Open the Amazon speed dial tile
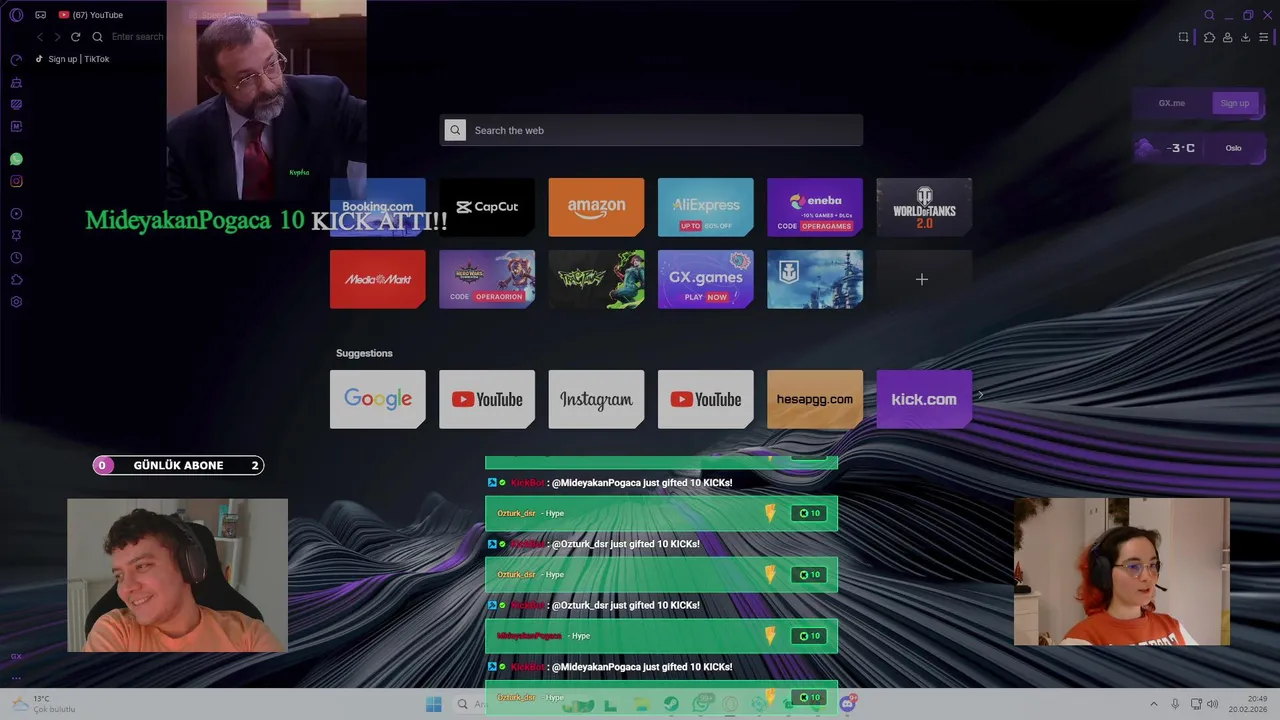Screen dimensions: 1280x720 596,207
